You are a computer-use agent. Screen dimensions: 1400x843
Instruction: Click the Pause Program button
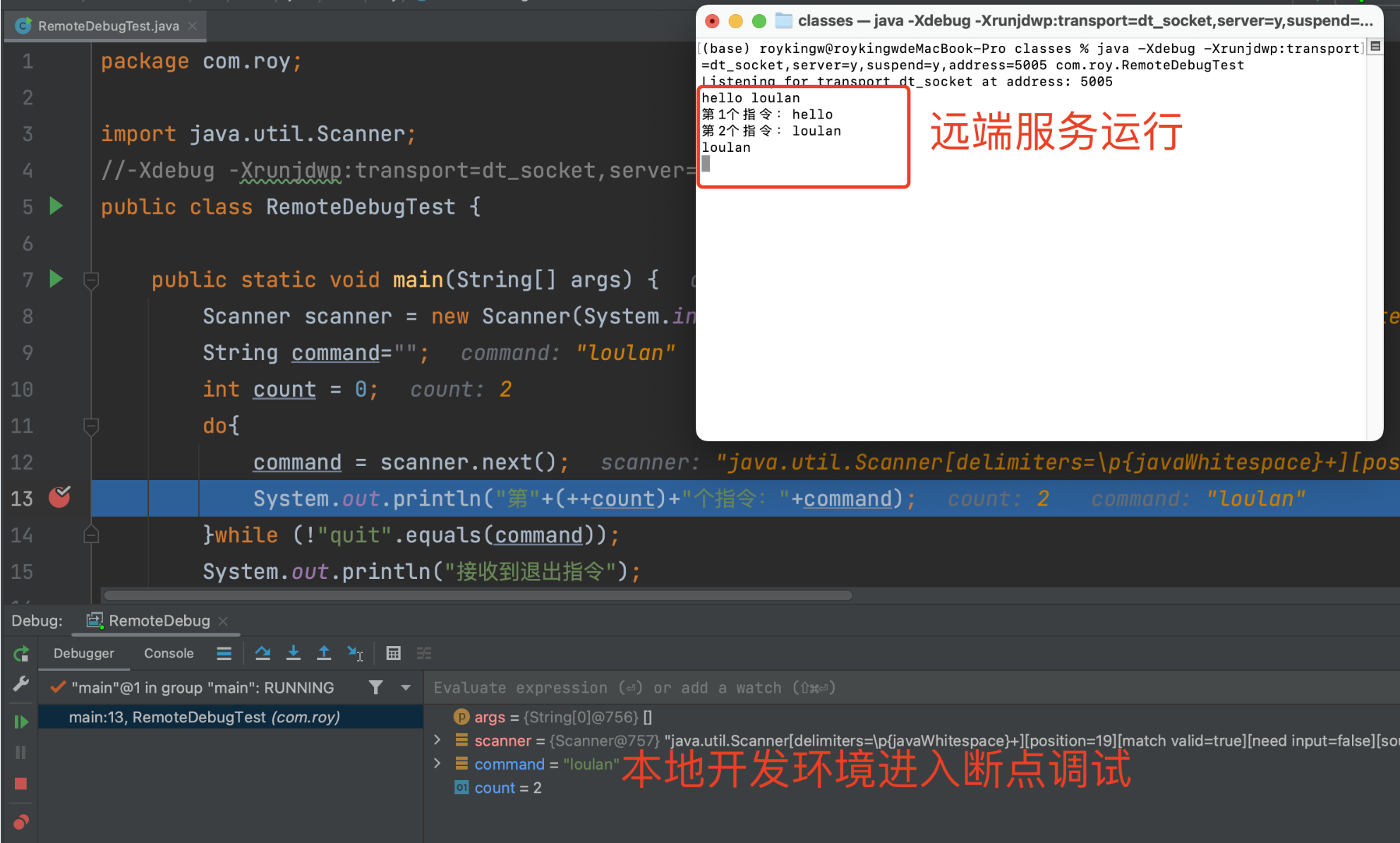(21, 753)
